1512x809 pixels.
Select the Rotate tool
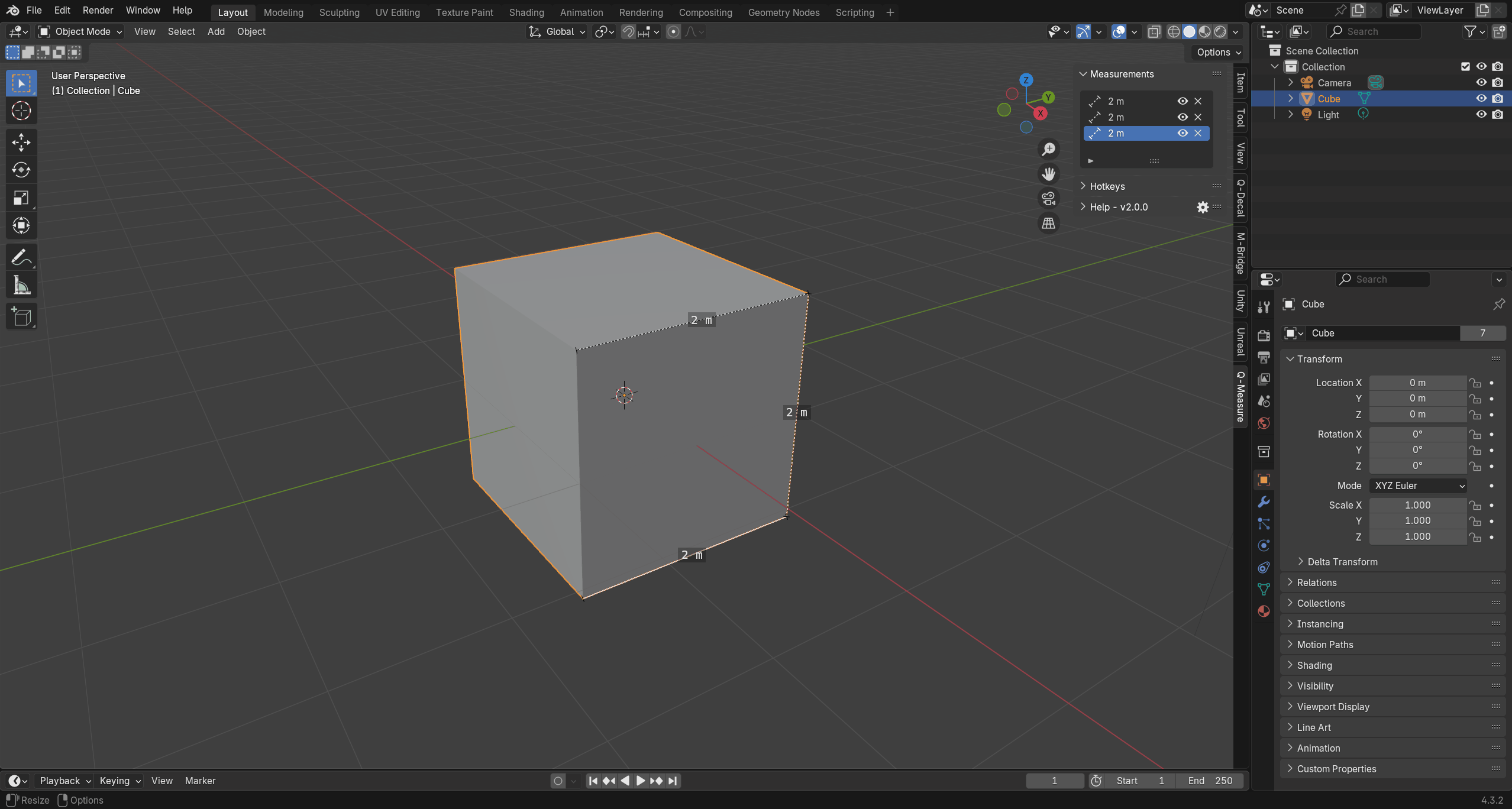pos(21,170)
